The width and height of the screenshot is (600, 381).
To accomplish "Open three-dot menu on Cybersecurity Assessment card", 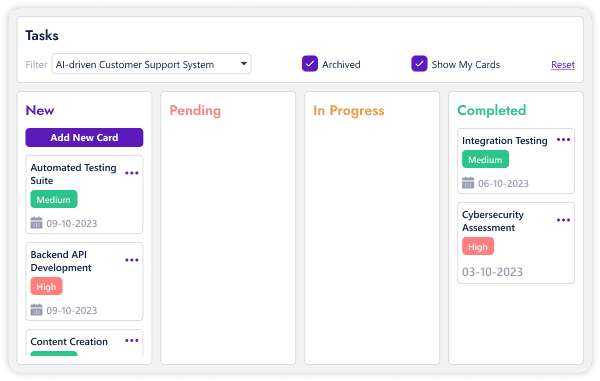I will [x=563, y=220].
